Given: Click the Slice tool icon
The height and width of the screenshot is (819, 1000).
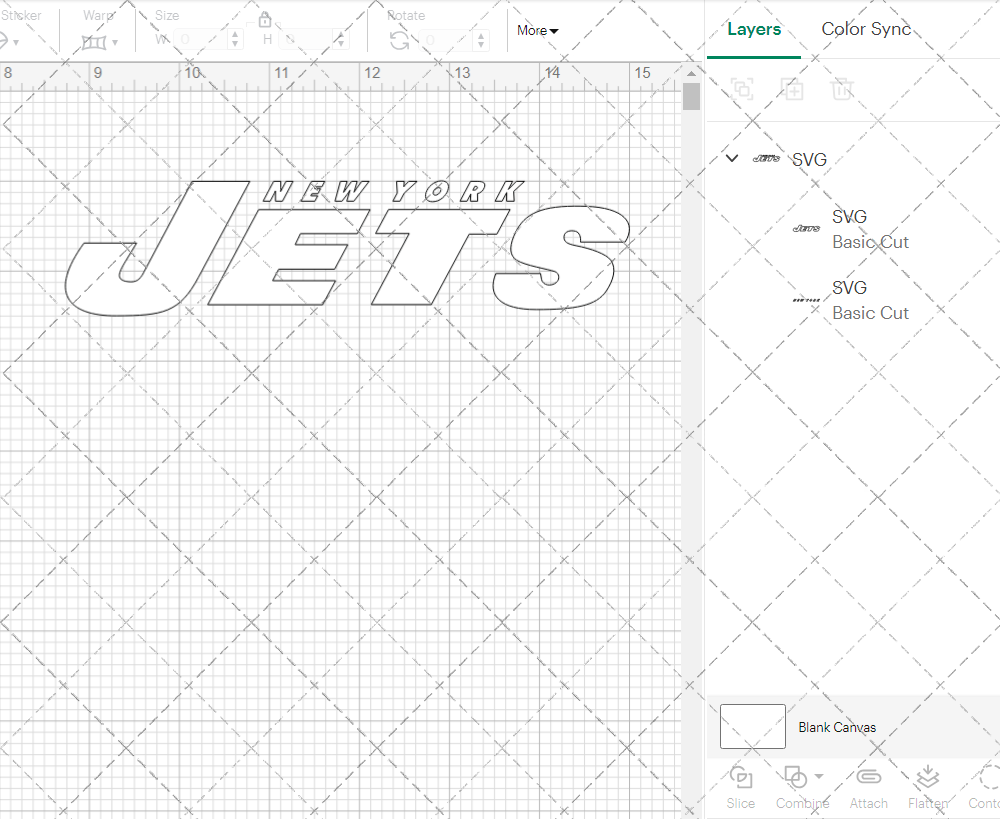Looking at the screenshot, I should click(x=741, y=778).
